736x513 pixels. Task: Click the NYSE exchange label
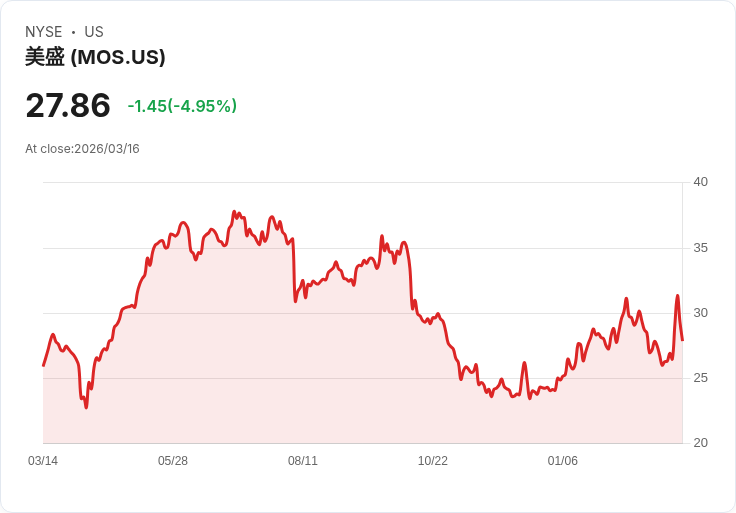pyautogui.click(x=44, y=32)
